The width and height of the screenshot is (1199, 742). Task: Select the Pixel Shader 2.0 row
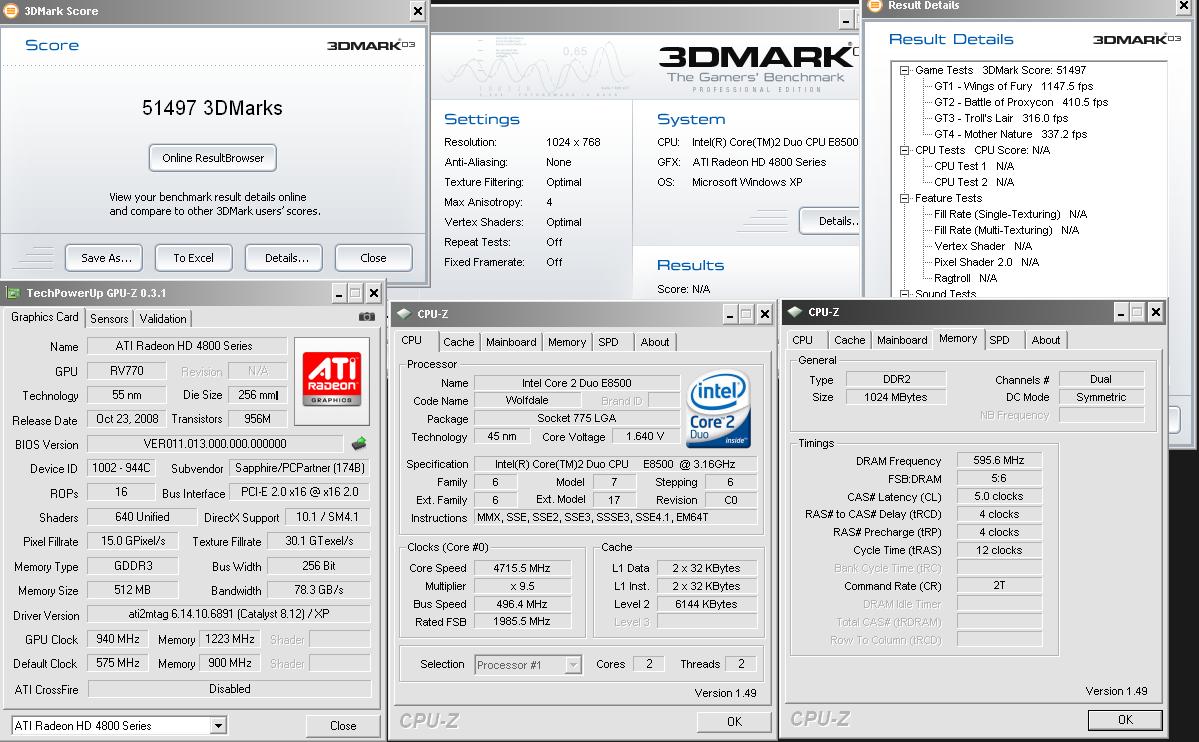(986, 262)
